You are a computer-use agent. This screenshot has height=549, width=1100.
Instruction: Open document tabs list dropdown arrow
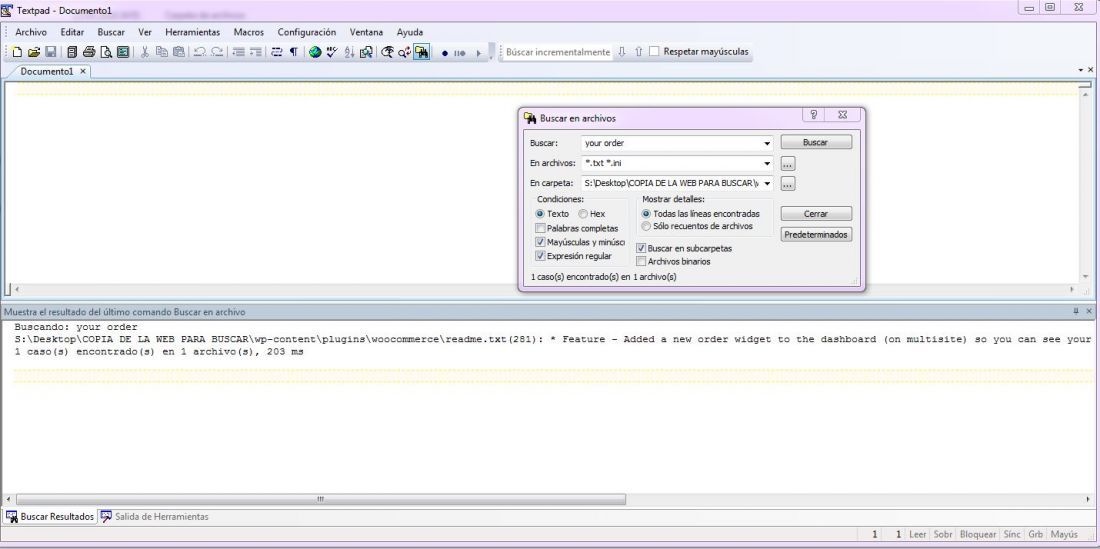tap(1080, 70)
